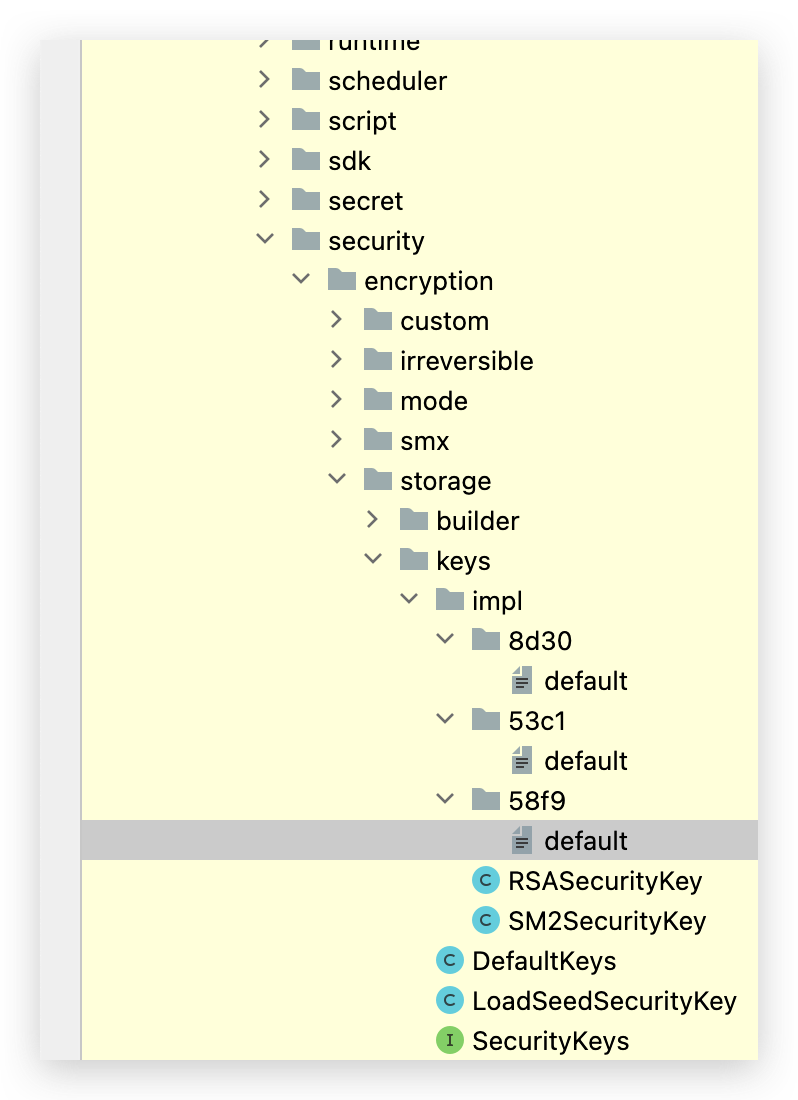Viewport: 798px width, 1100px height.
Task: Select the DefaultKeys class icon
Action: (x=449, y=960)
